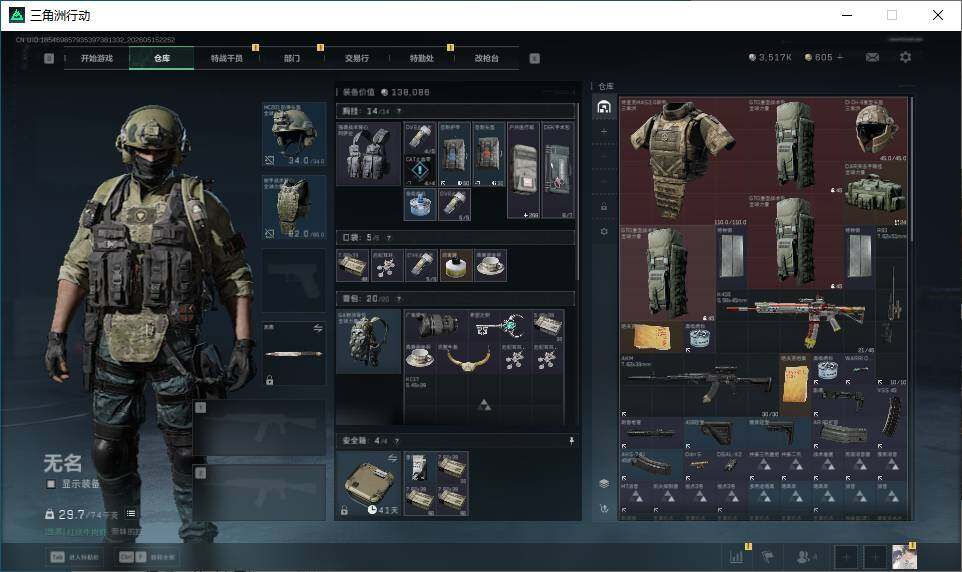This screenshot has height=572, width=962.
Task: Click the chest rig item under 胸挂
Action: tap(369, 153)
